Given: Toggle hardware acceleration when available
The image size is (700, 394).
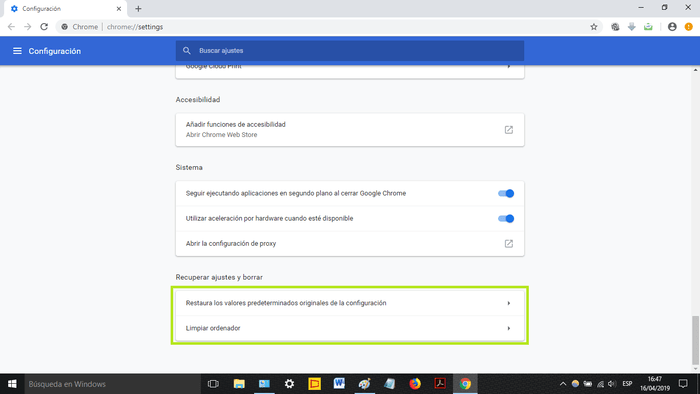Looking at the screenshot, I should (x=506, y=219).
